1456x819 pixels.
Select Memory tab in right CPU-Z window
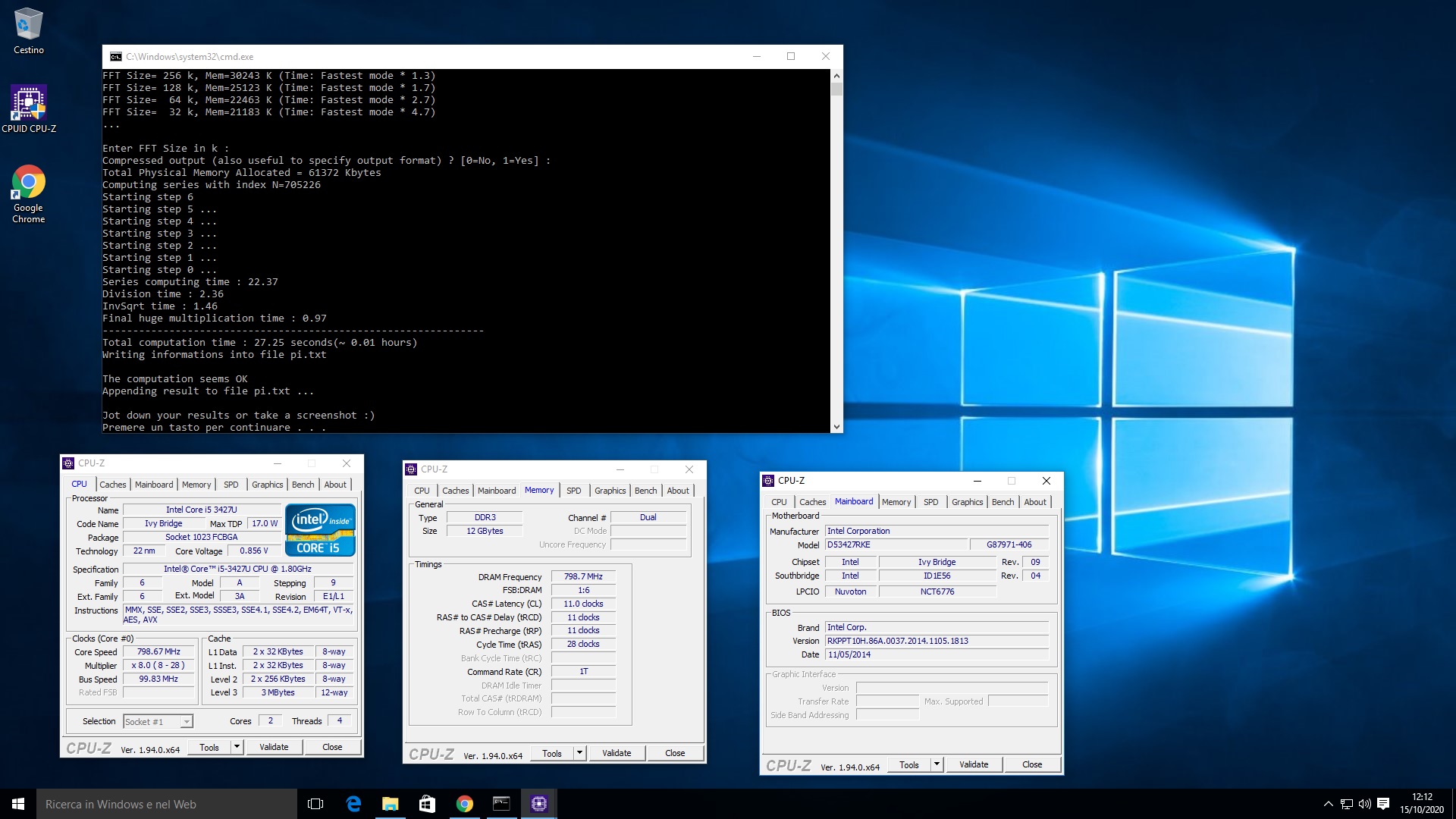coord(896,502)
